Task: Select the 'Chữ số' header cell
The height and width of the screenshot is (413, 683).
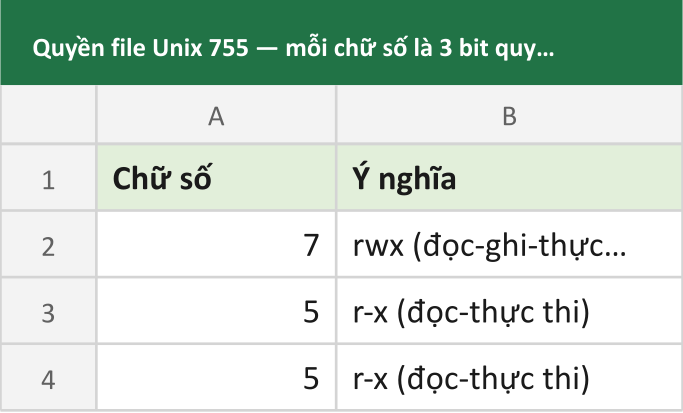Action: pos(216,178)
